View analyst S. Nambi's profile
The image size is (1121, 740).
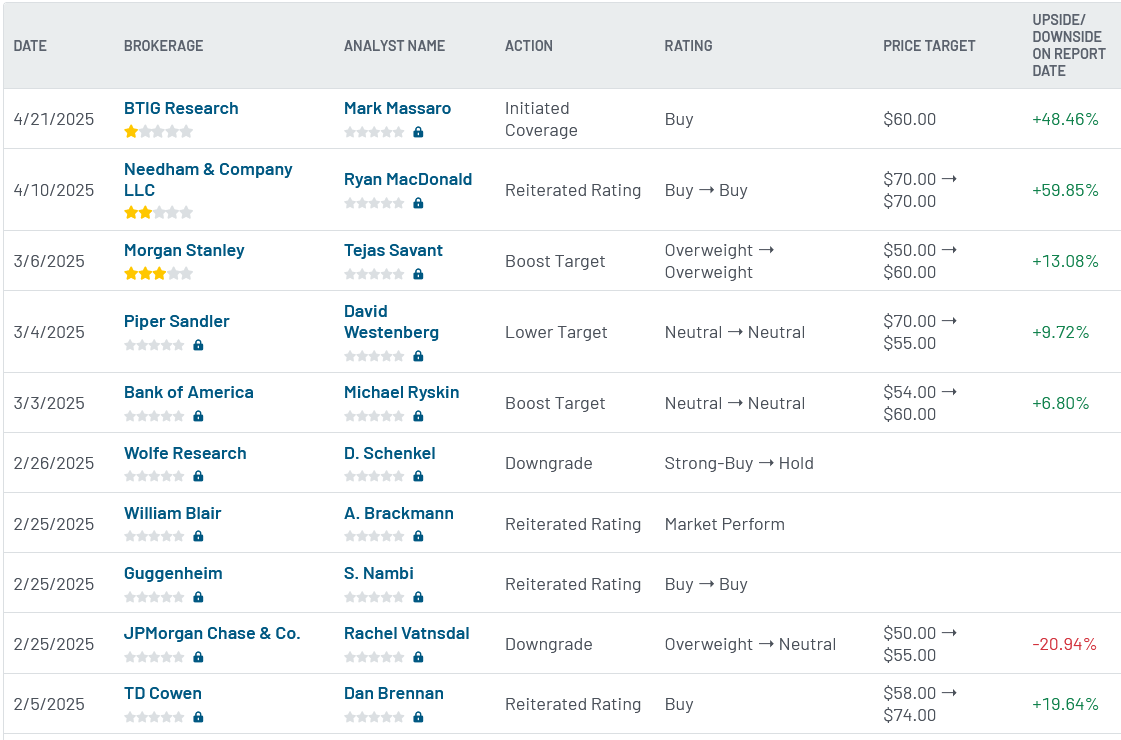tap(379, 573)
